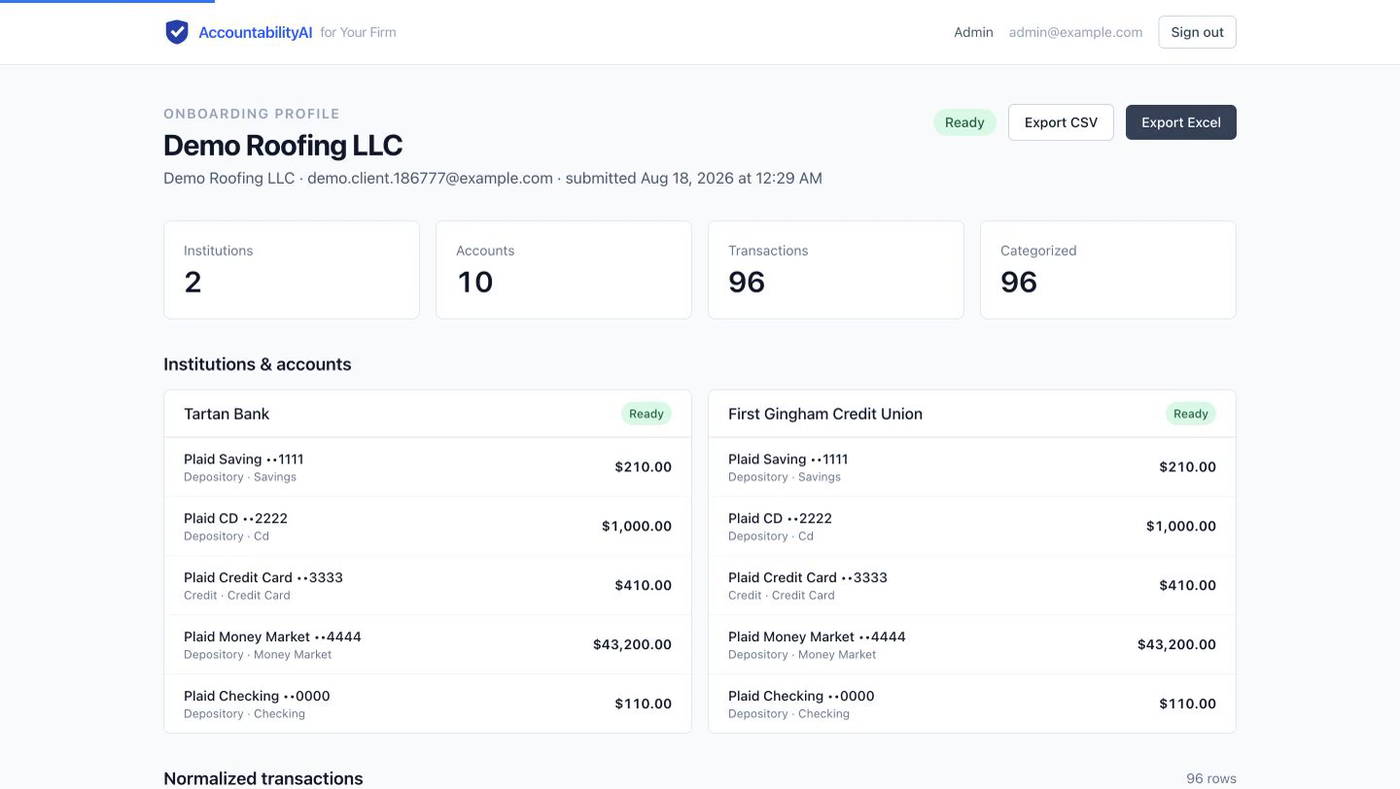Select the Transactions summary card showing 96
The height and width of the screenshot is (789, 1400).
click(836, 270)
